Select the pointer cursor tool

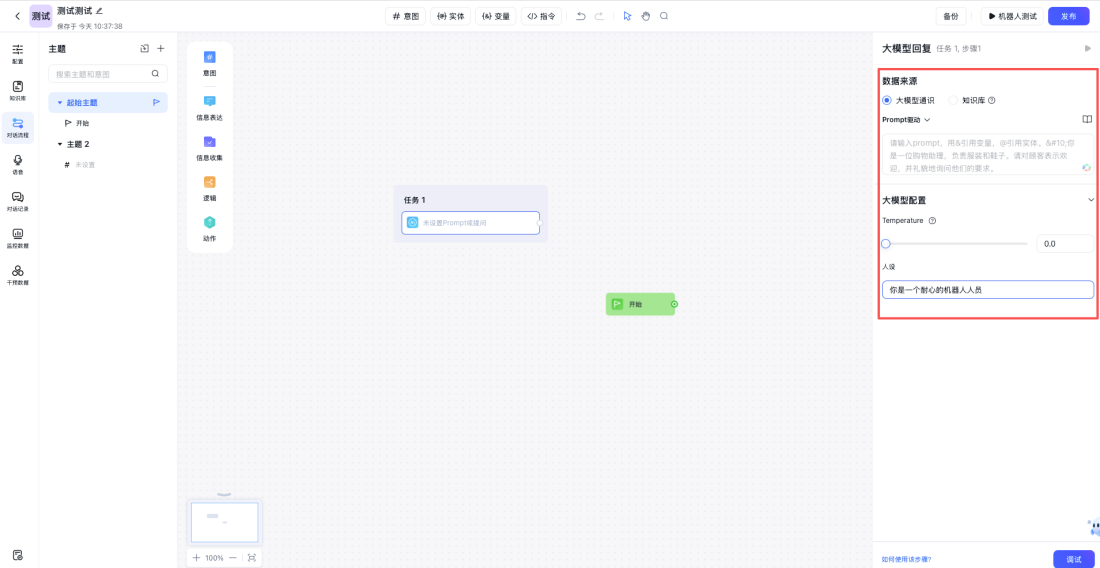coord(628,16)
